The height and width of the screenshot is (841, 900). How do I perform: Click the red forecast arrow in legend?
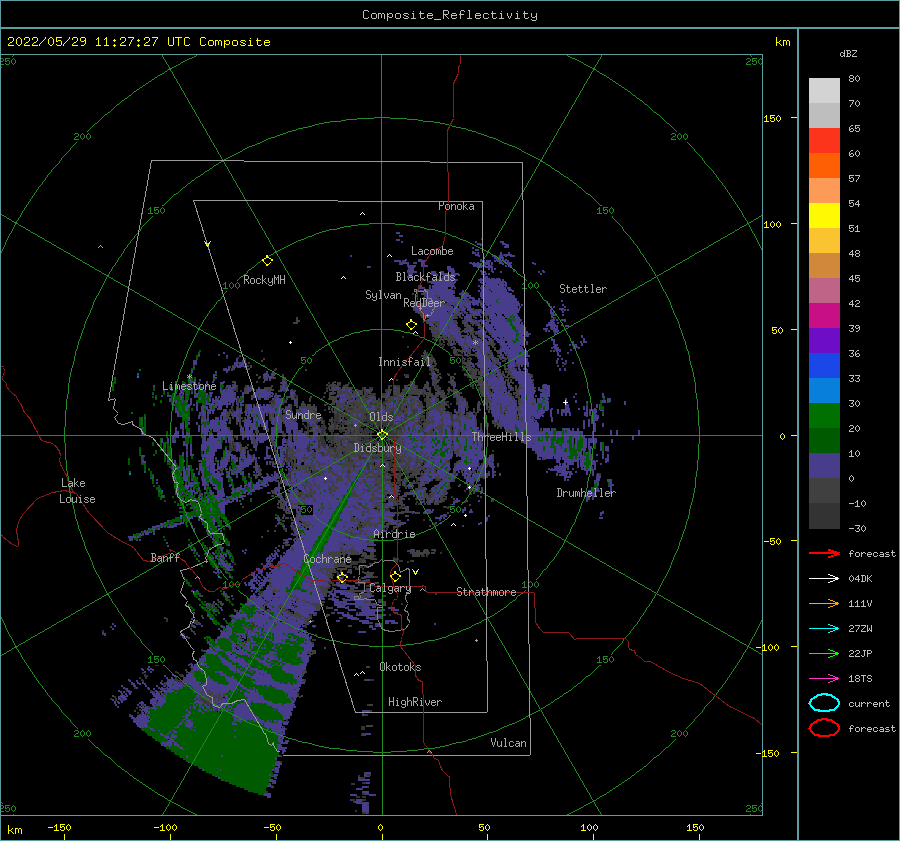click(x=824, y=553)
